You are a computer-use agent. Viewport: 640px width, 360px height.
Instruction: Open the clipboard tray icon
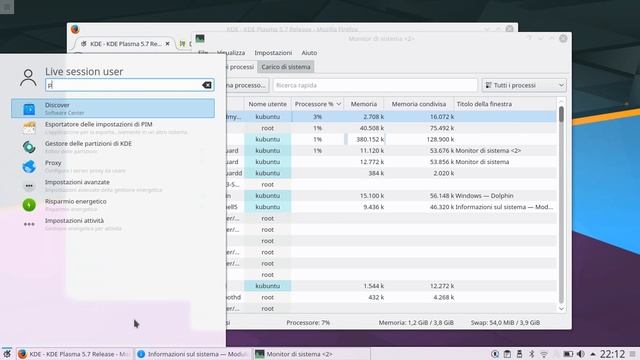pos(507,354)
